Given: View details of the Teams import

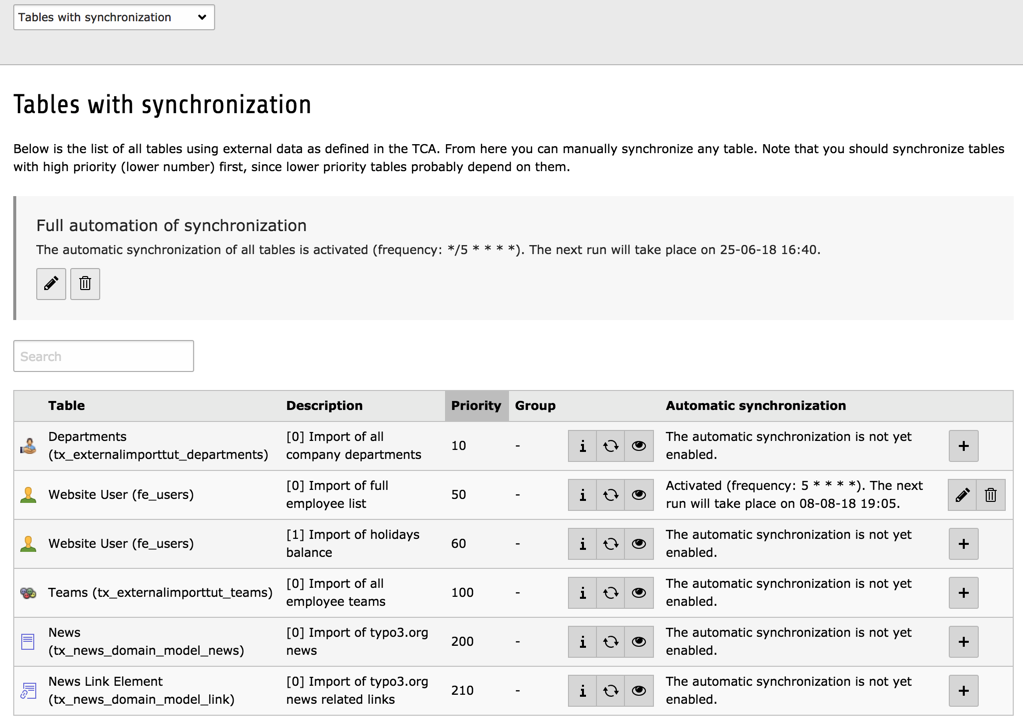Looking at the screenshot, I should click(x=582, y=592).
